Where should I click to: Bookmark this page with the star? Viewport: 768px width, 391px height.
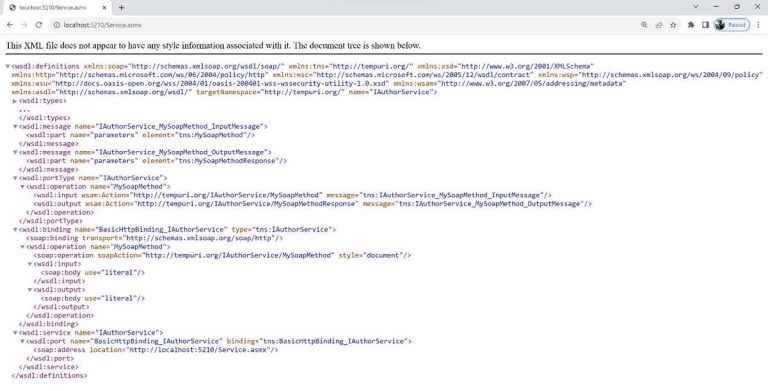tap(673, 24)
